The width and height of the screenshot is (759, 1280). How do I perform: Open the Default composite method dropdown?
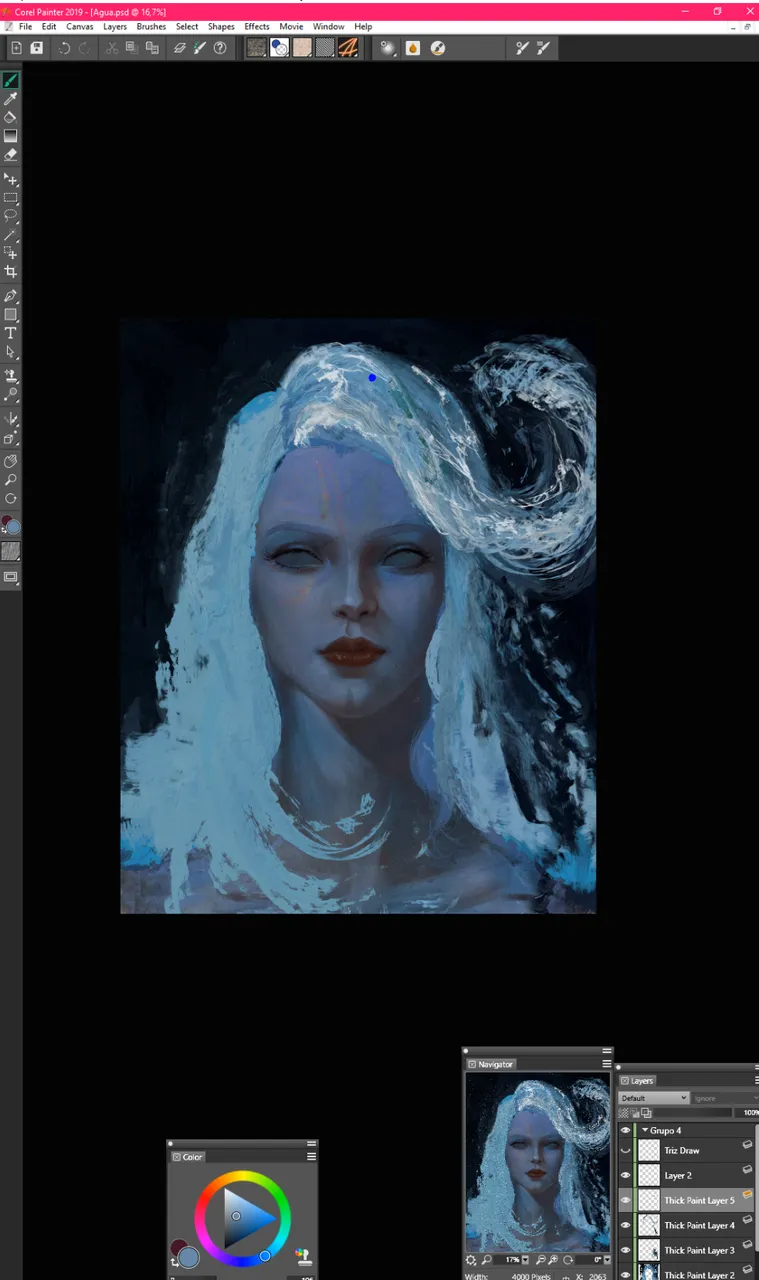click(654, 1098)
